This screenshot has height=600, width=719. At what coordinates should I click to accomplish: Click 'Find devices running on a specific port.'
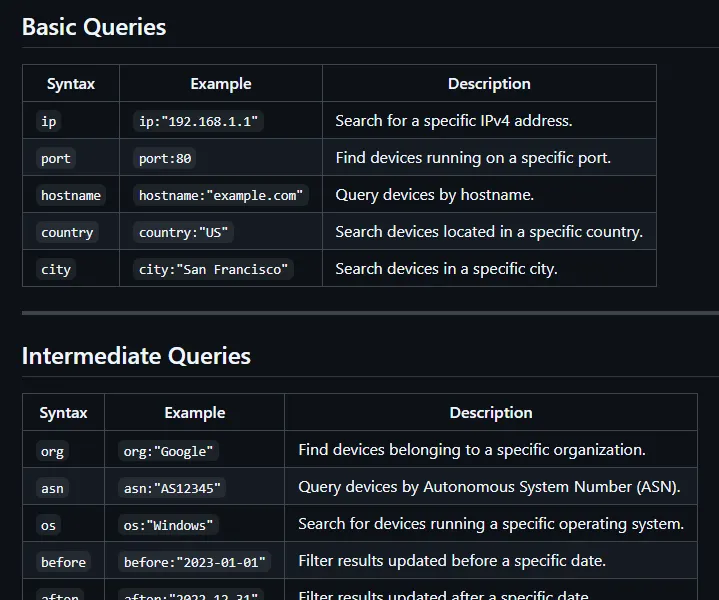473,158
